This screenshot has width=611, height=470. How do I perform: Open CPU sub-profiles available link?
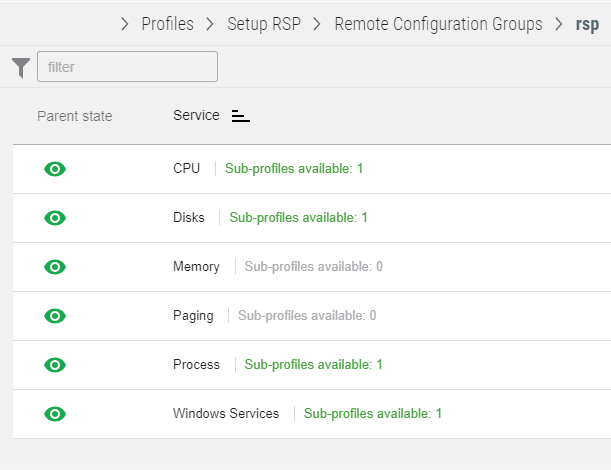point(294,168)
